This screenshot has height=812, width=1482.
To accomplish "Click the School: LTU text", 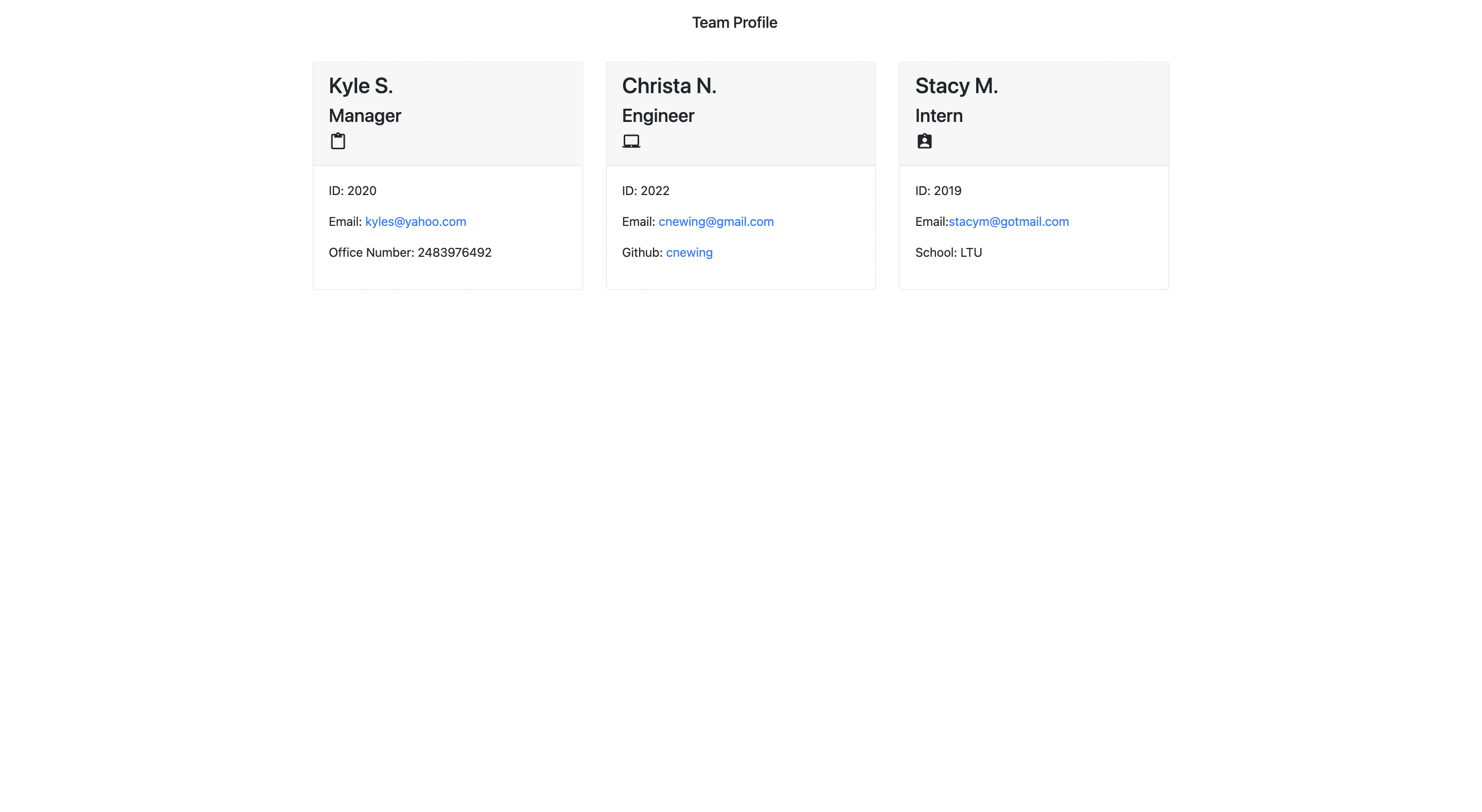I will 948,252.
